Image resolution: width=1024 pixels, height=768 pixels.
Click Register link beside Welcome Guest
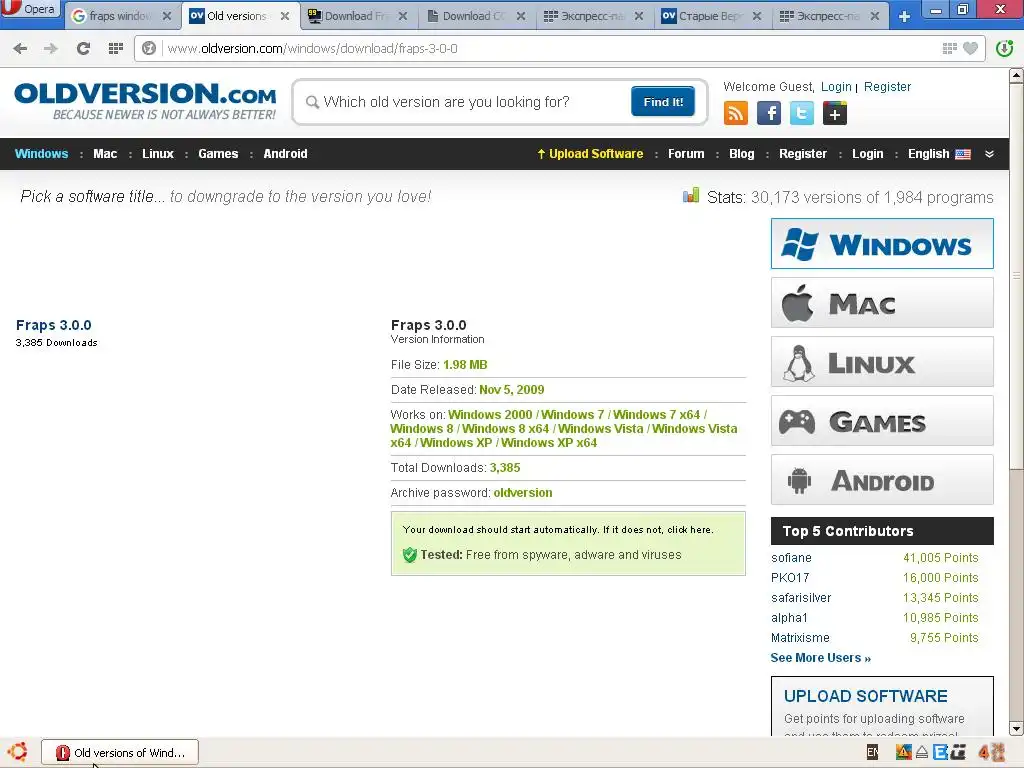pos(887,87)
